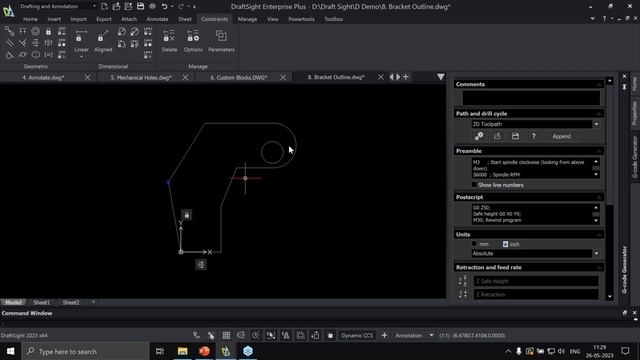Image resolution: width=640 pixels, height=360 pixels.
Task: Collapse the Preamble section
Action: (599, 151)
